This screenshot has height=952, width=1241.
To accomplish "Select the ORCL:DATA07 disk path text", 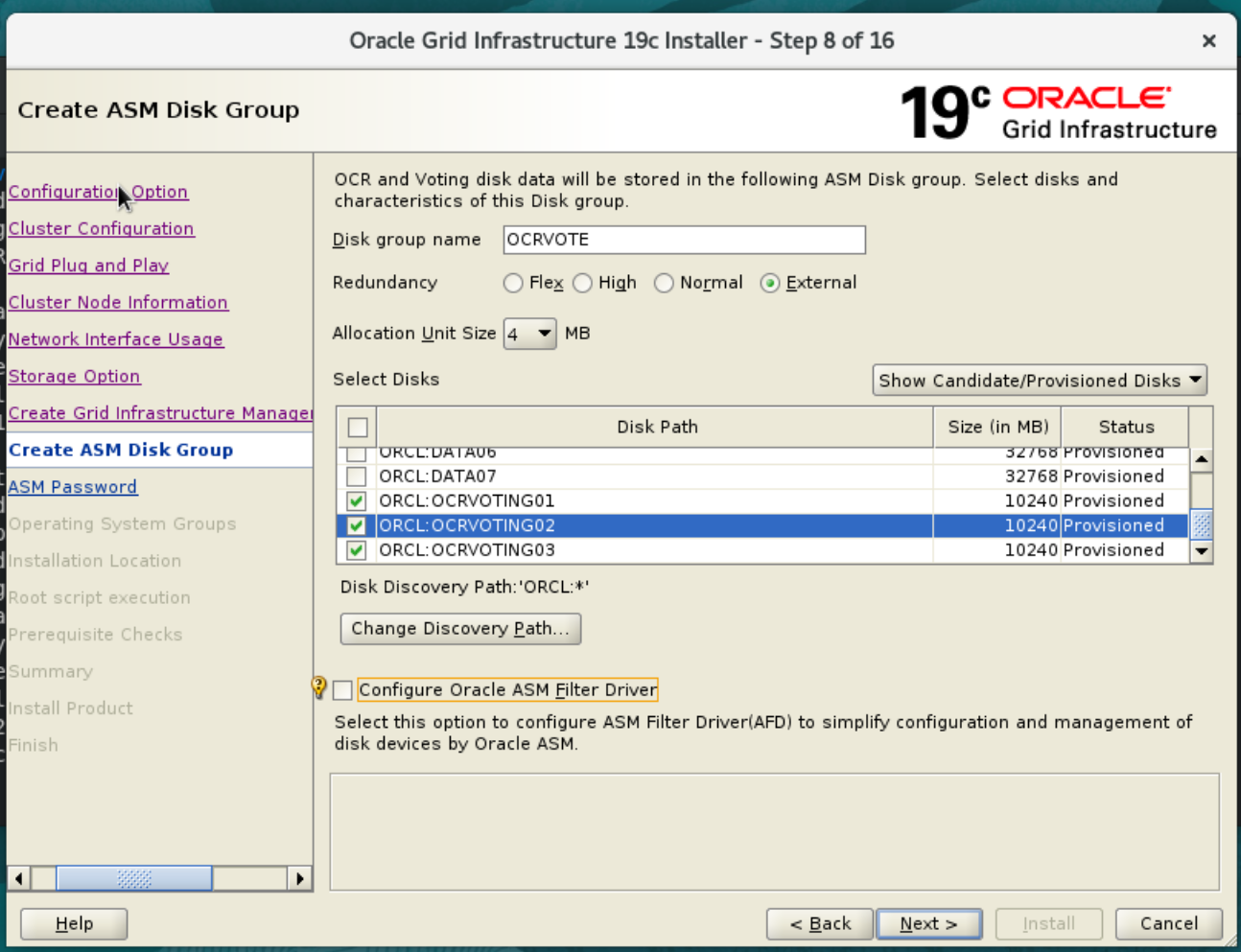I will 437,476.
